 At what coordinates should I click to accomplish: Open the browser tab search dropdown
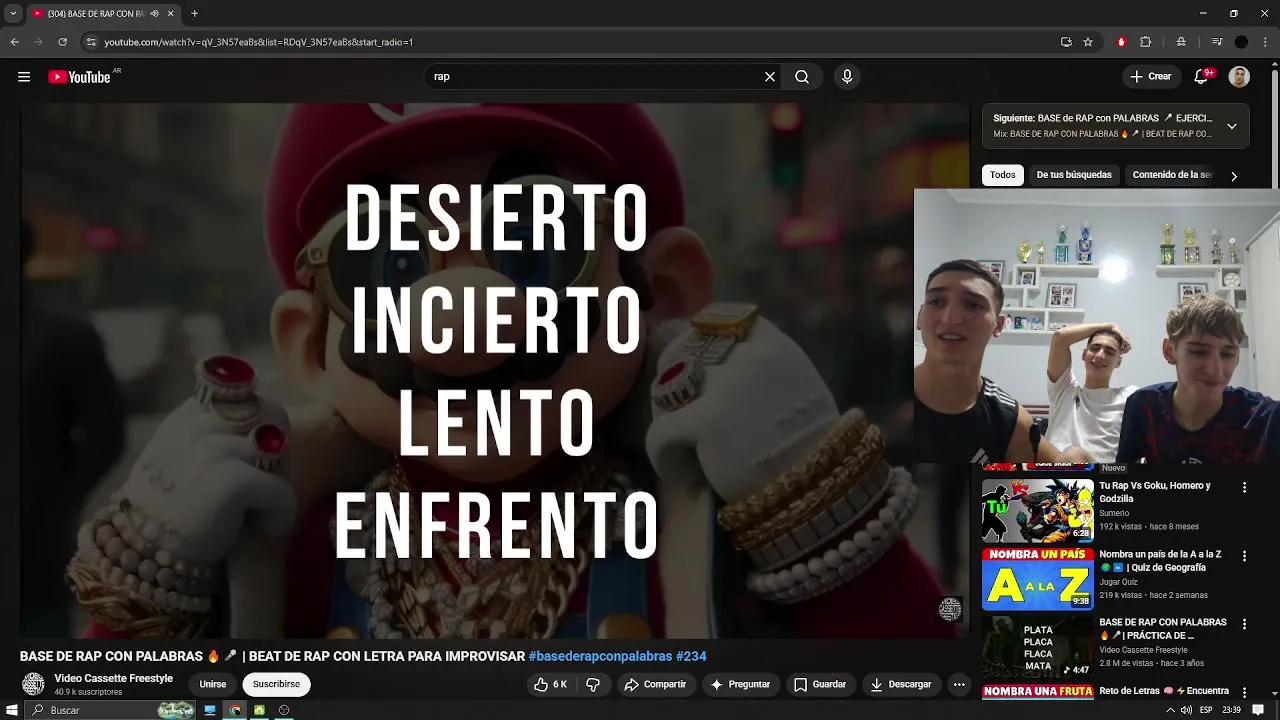pyautogui.click(x=13, y=14)
